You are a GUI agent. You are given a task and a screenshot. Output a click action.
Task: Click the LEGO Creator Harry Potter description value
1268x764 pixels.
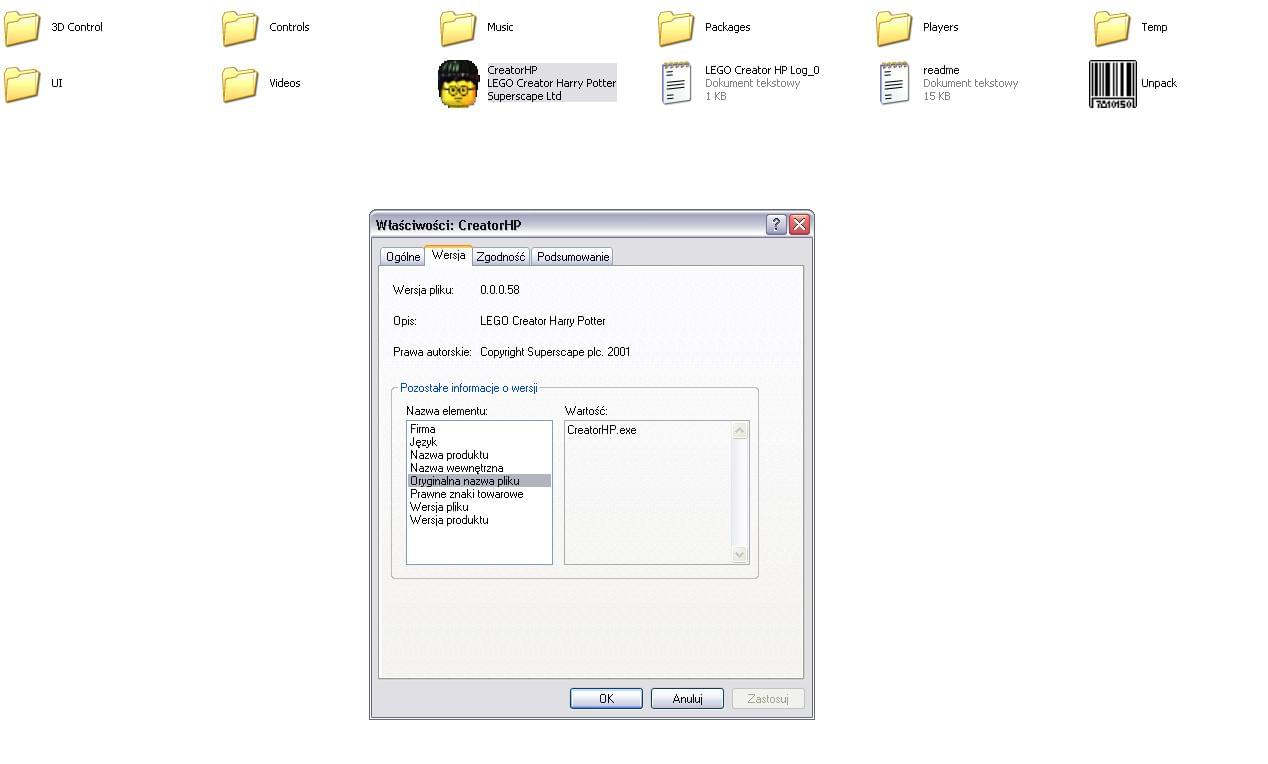click(x=542, y=321)
